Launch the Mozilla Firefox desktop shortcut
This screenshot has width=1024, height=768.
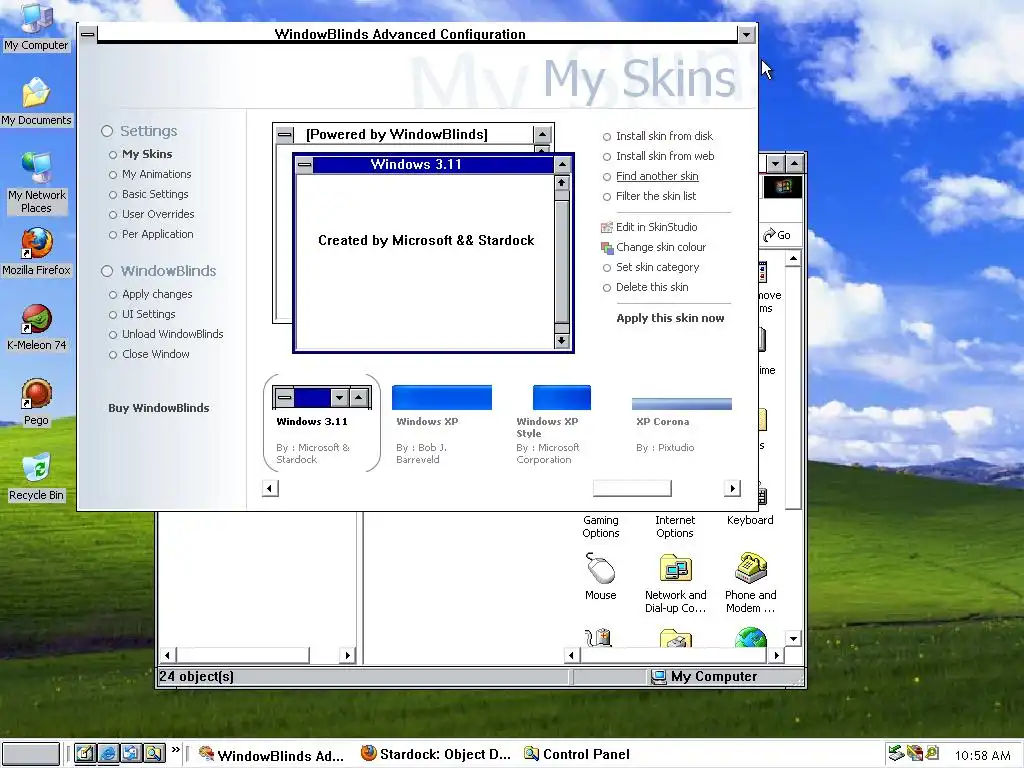(36, 251)
